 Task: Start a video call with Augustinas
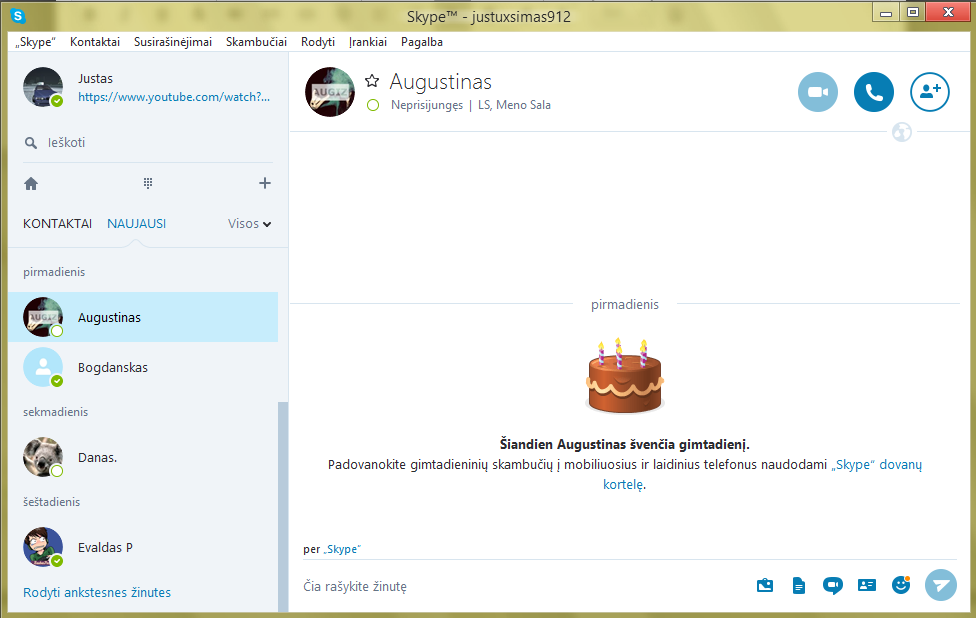[x=817, y=92]
